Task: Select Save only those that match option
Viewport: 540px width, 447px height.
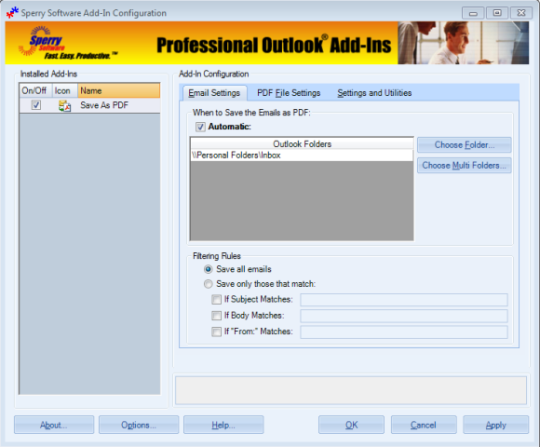Action: (x=208, y=284)
